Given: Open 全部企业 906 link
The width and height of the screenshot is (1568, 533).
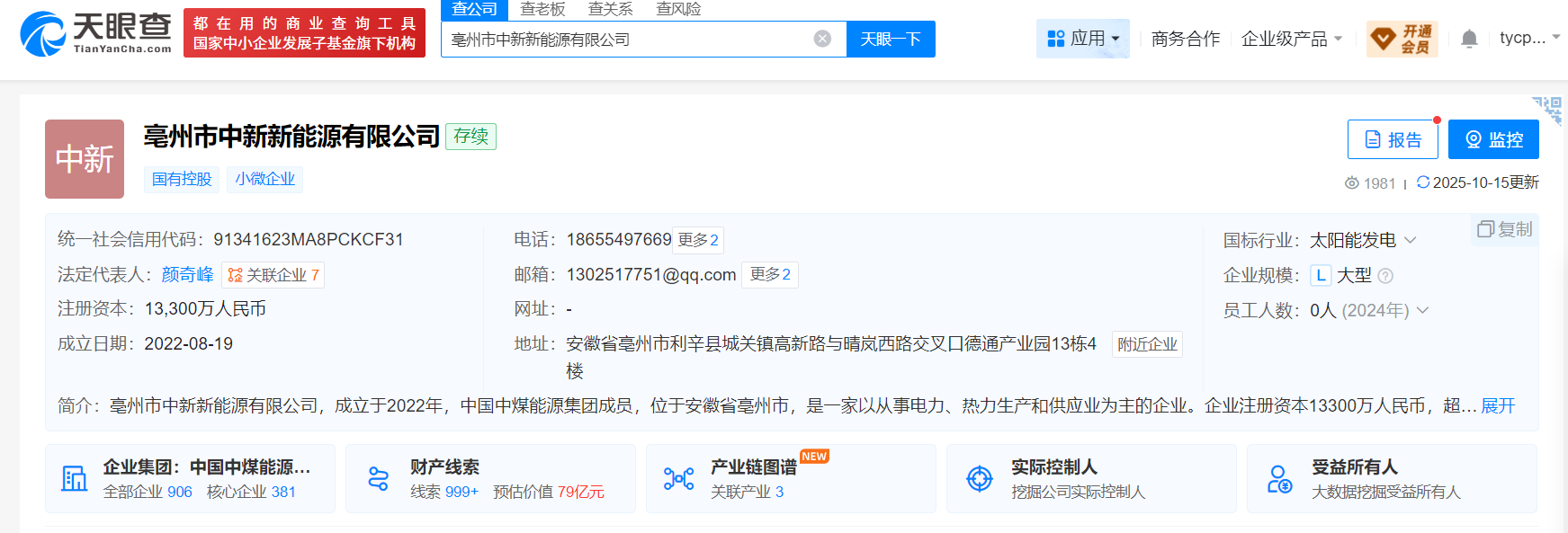Looking at the screenshot, I should tap(148, 492).
